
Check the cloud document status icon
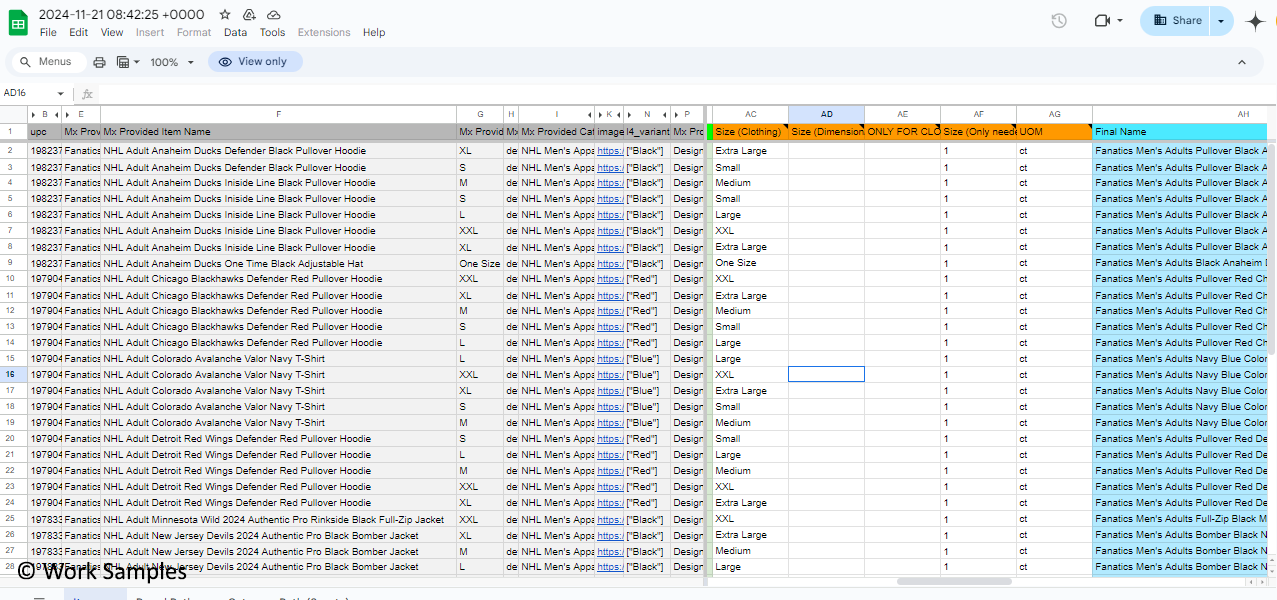274,15
